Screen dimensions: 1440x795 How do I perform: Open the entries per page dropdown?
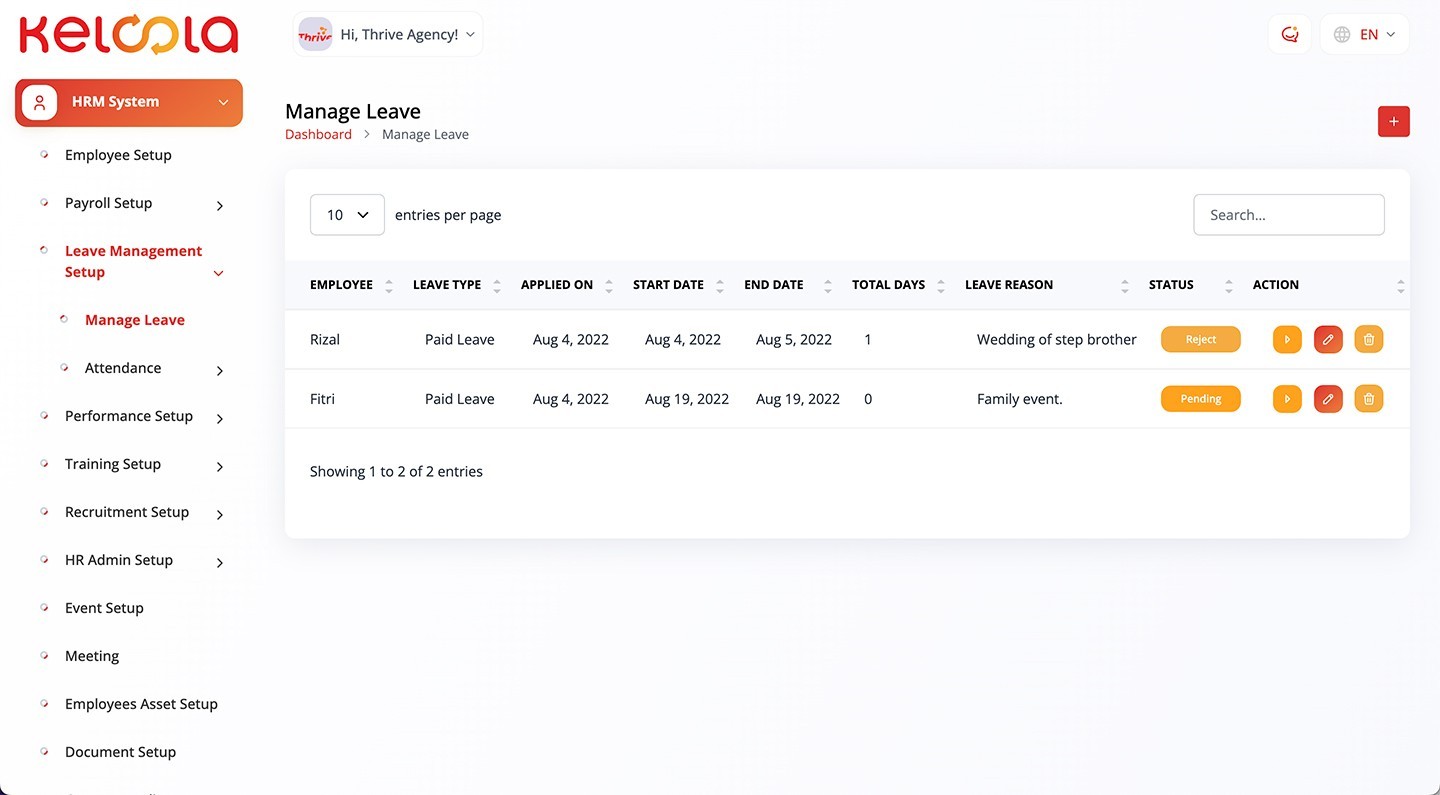347,215
